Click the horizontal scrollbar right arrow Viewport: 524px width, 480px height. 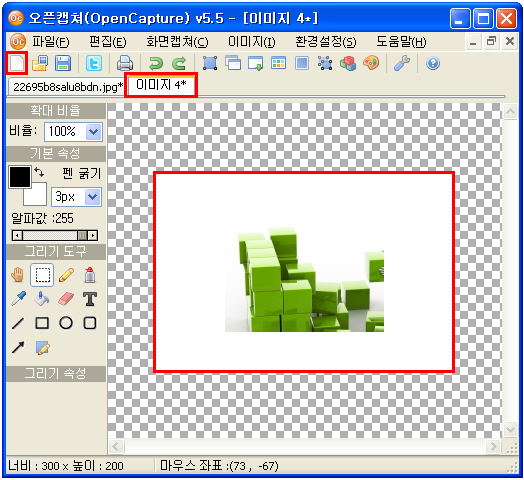(493, 446)
